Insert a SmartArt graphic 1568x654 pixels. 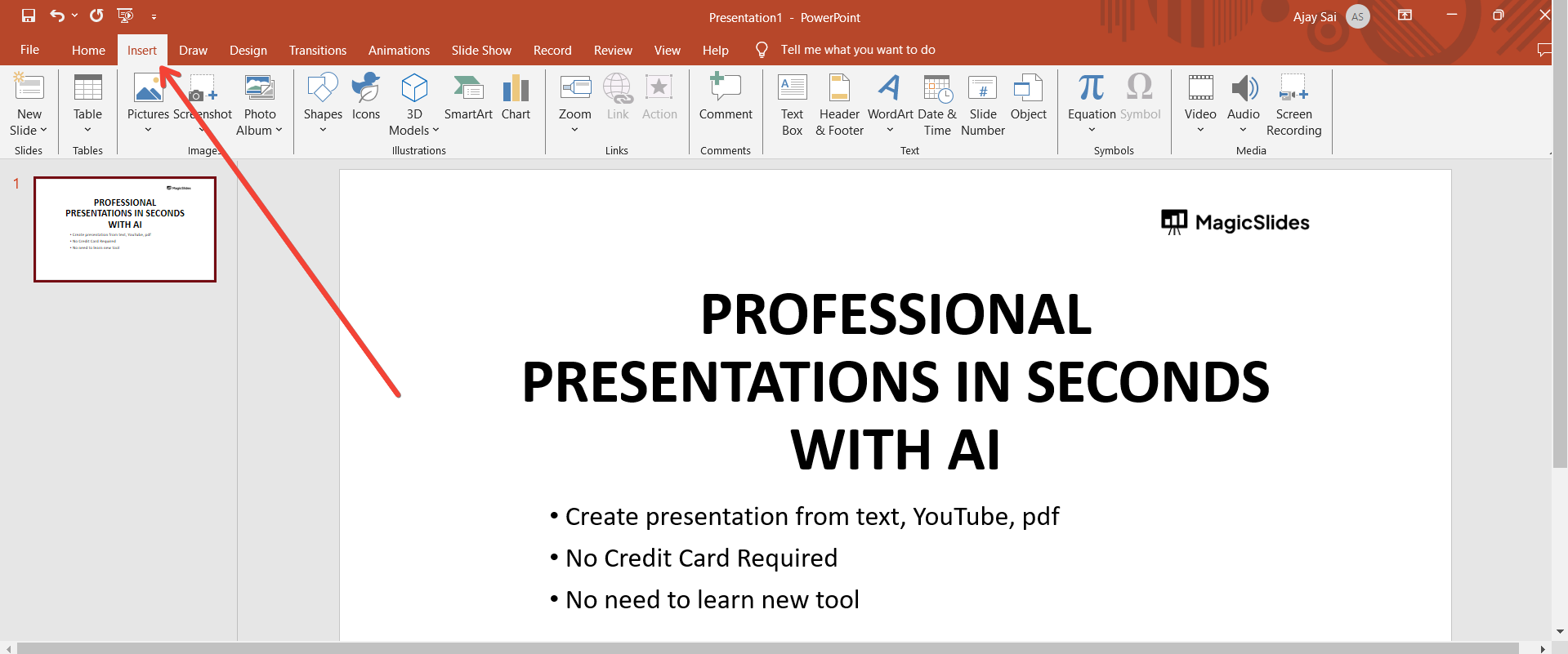(x=468, y=96)
